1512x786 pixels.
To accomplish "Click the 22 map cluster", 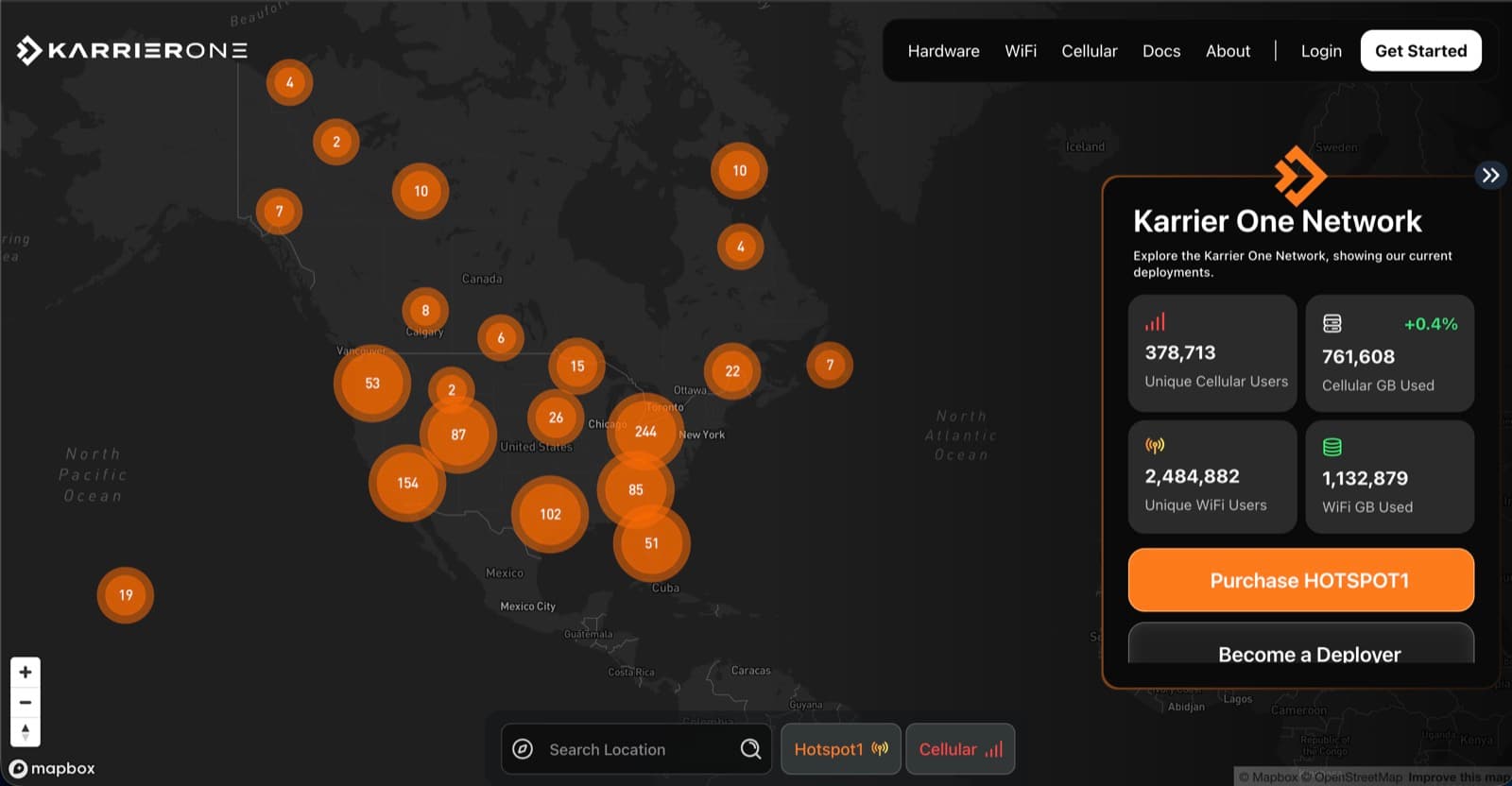I will click(x=732, y=371).
